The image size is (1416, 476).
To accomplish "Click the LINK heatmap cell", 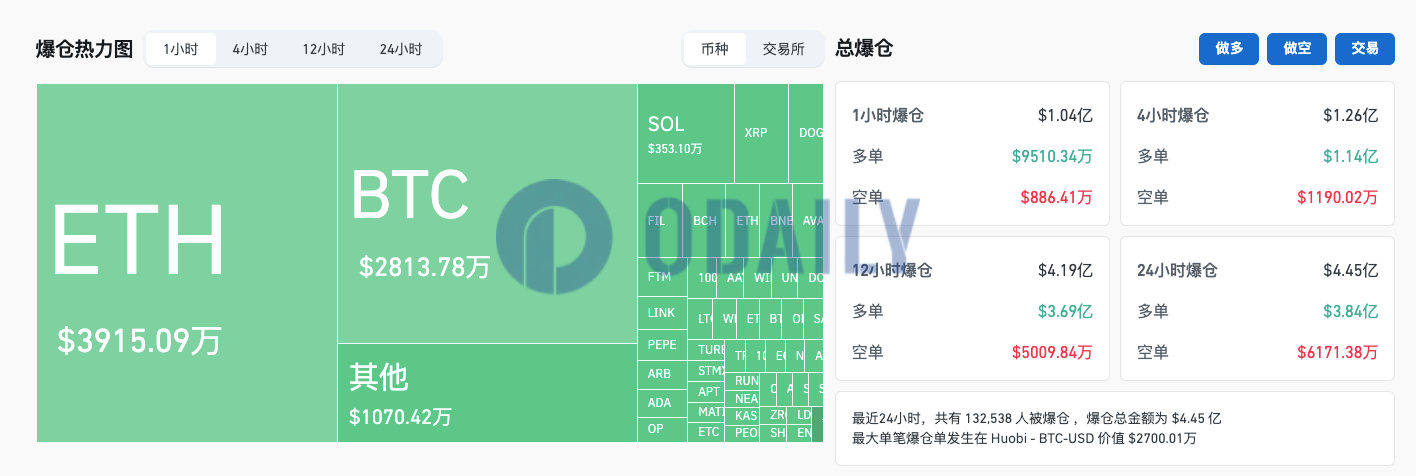I will [662, 313].
